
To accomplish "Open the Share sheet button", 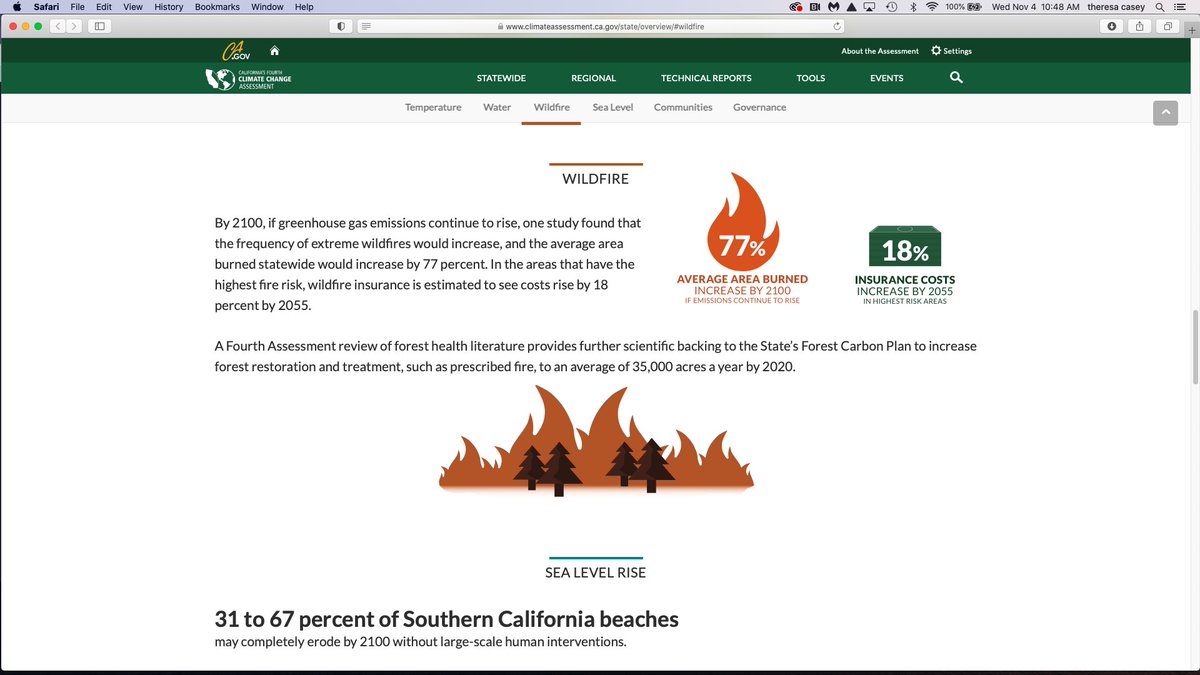I will coord(1140,26).
